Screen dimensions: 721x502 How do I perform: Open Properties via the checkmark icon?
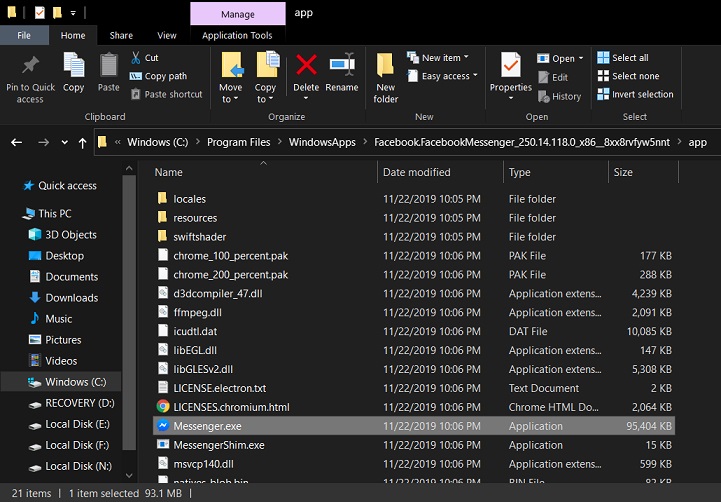click(x=511, y=65)
